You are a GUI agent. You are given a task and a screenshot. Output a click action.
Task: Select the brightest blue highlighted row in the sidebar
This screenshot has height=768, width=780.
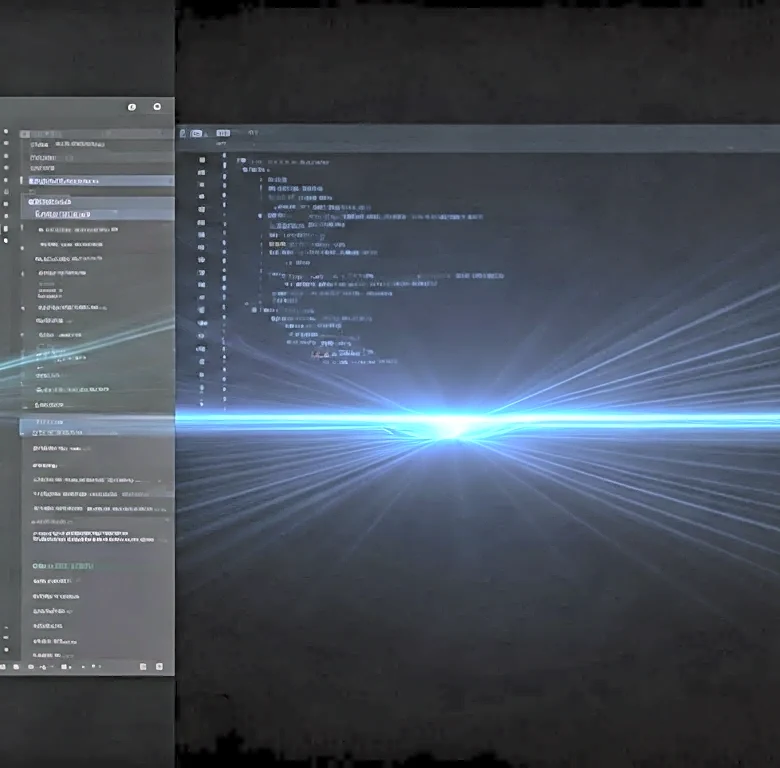(x=97, y=181)
